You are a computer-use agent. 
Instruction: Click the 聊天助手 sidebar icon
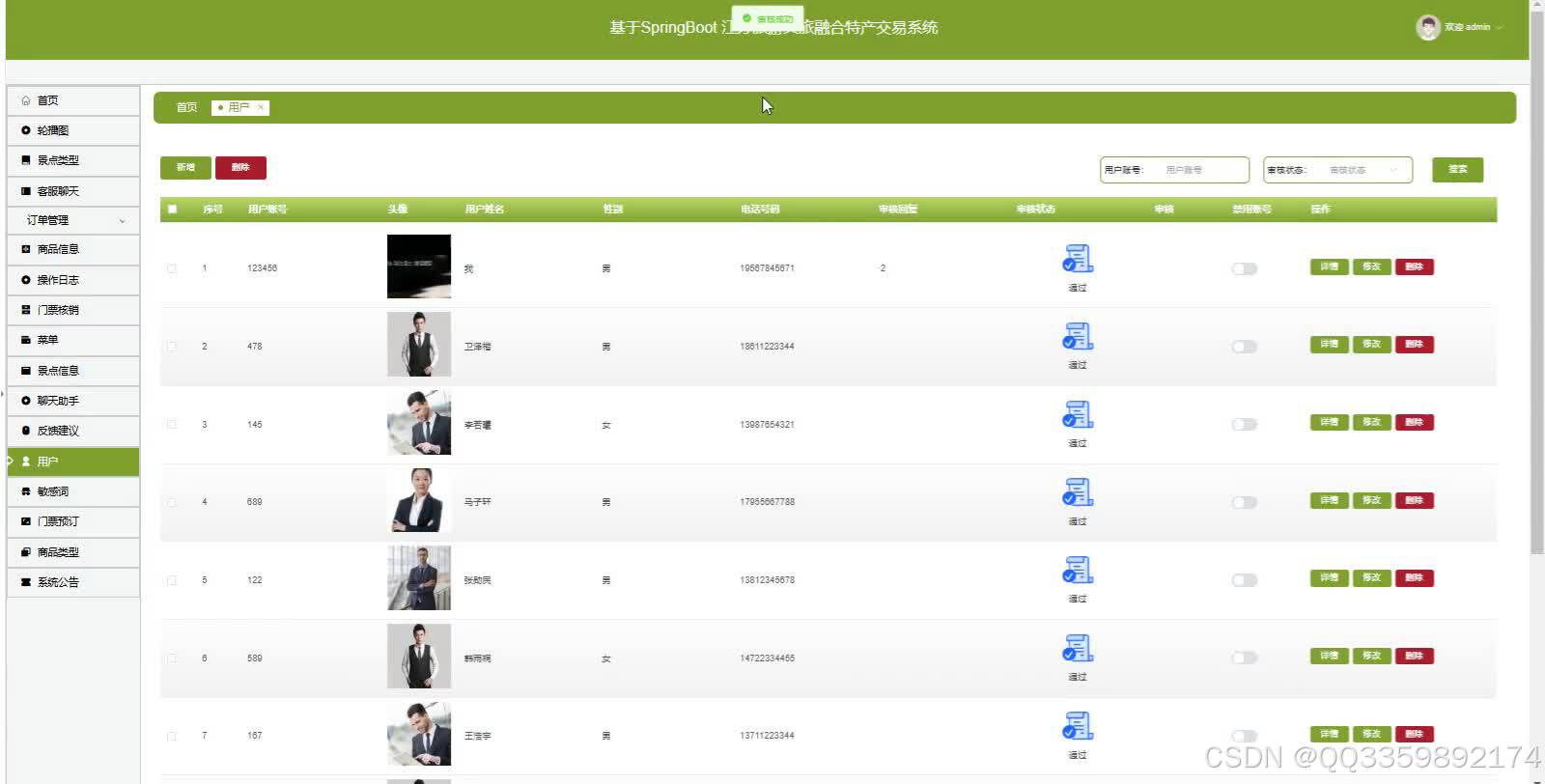point(26,401)
